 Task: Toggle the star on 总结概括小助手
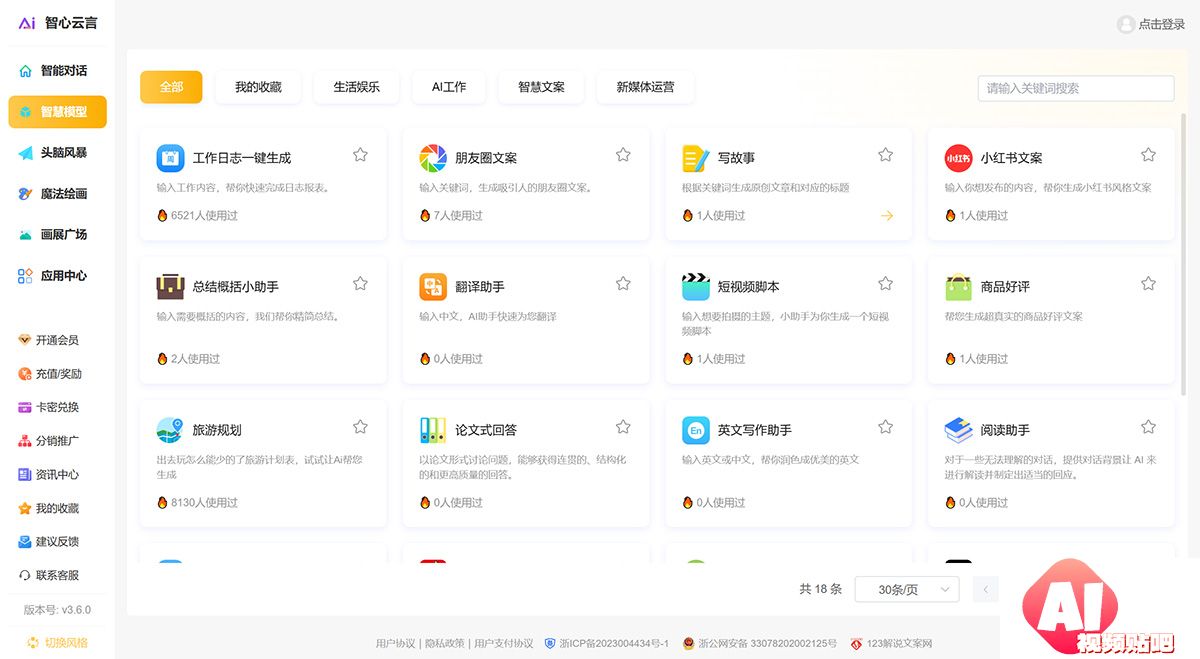pos(360,284)
